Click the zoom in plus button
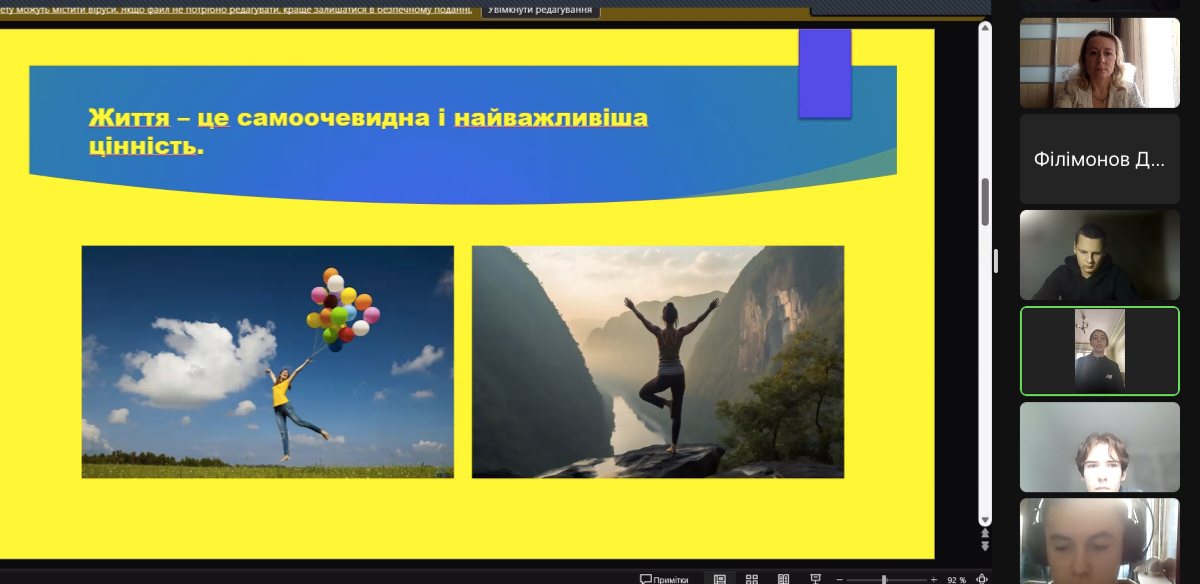This screenshot has width=1200, height=584. pos(933,579)
